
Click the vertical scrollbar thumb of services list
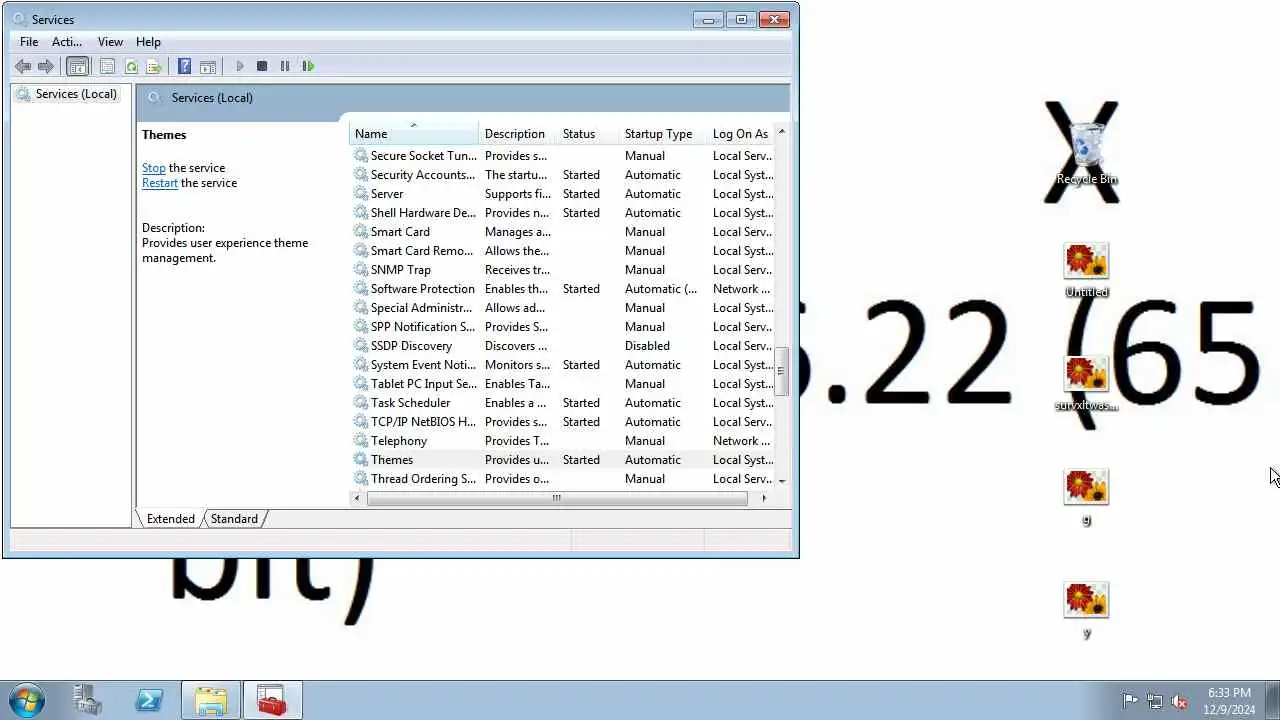782,372
